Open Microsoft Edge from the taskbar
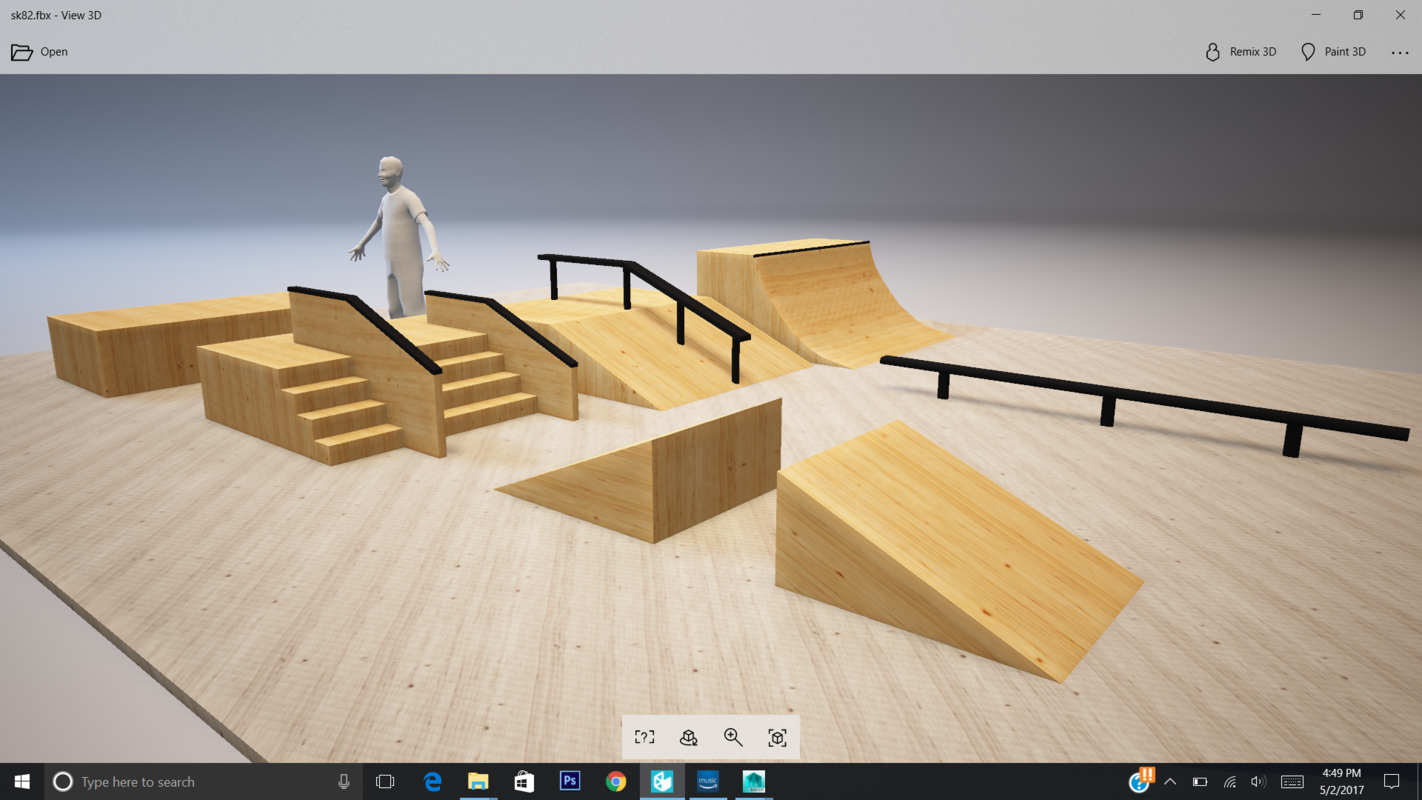This screenshot has width=1422, height=800. point(432,781)
